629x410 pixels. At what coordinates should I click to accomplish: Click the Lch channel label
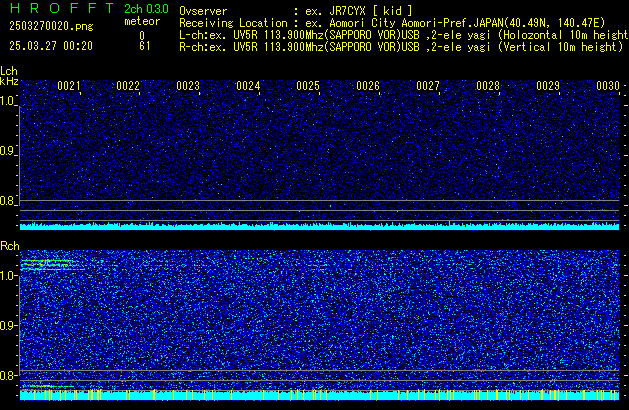(x=9, y=71)
